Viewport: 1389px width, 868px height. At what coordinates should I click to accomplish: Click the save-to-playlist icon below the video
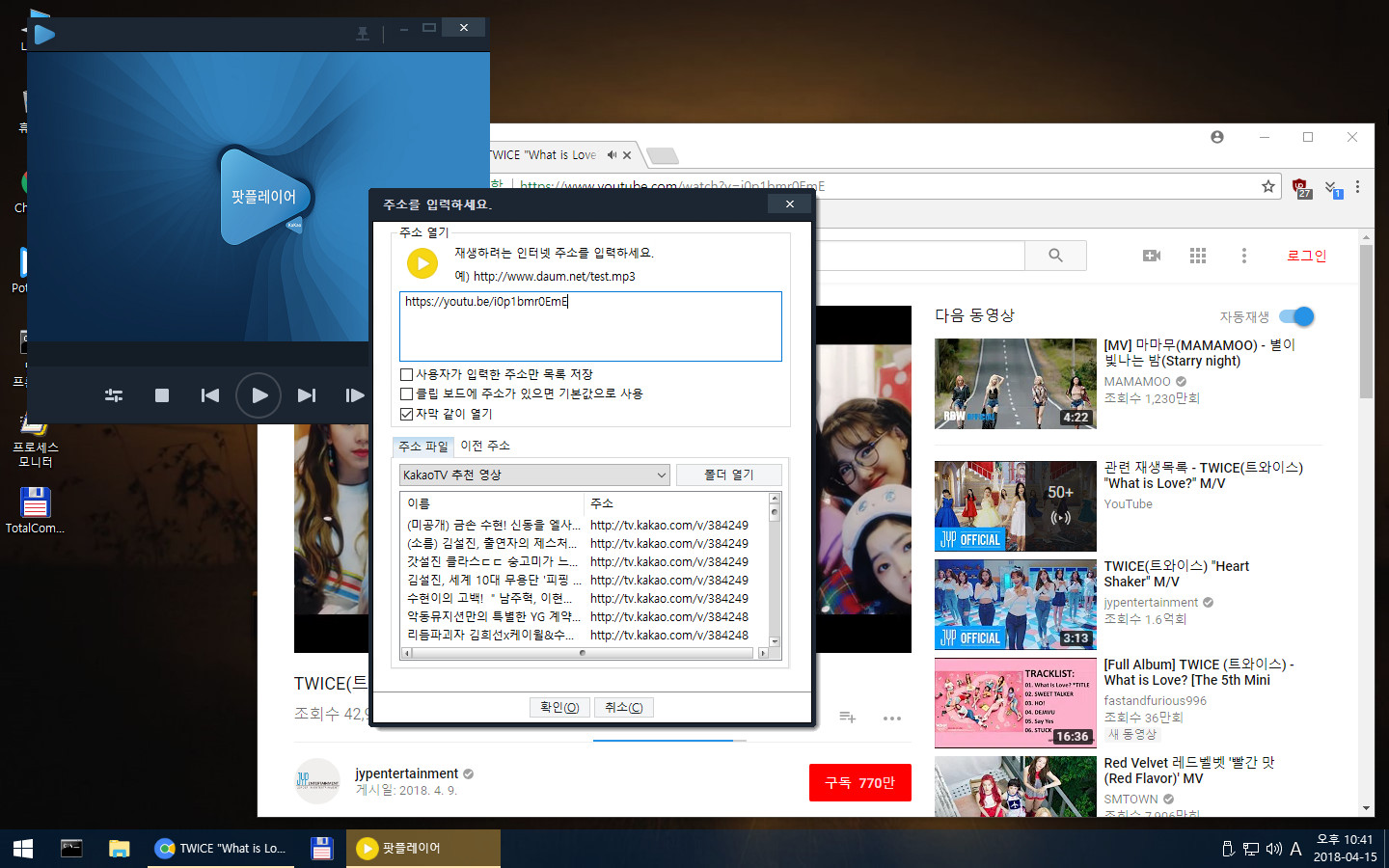pos(848,718)
